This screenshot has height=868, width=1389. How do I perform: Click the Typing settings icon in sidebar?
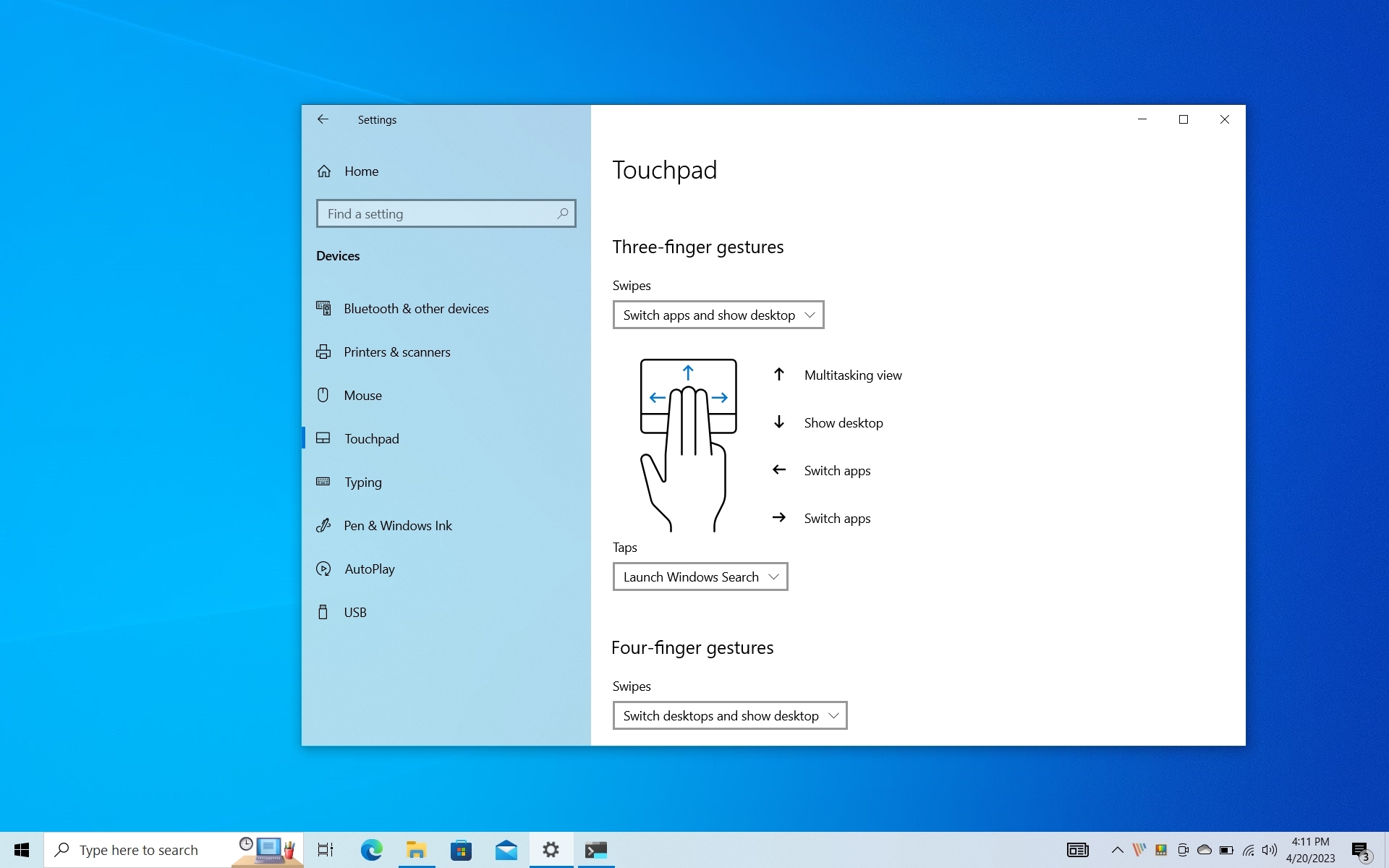(x=323, y=481)
